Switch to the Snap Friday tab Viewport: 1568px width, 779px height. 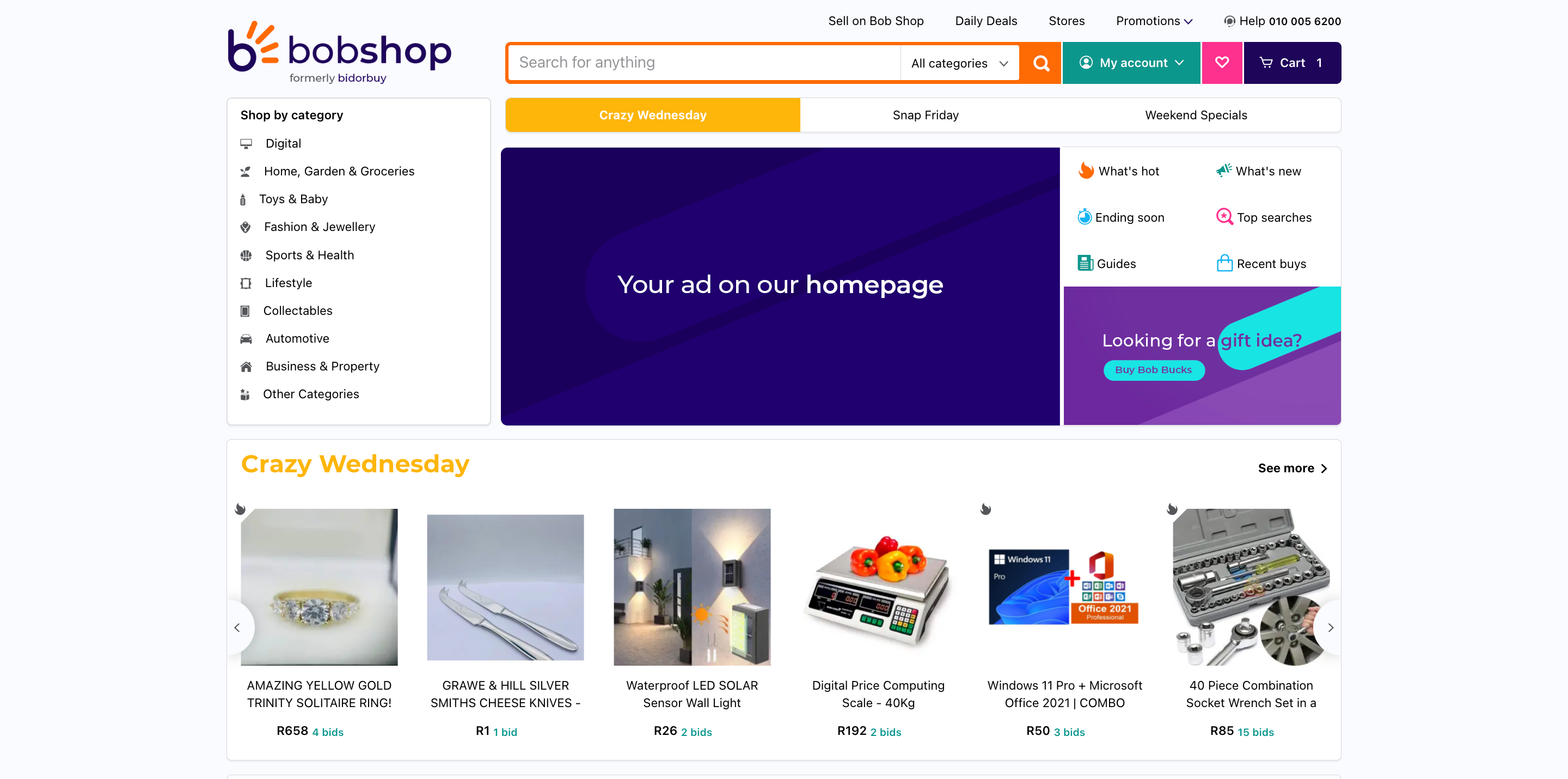924,115
